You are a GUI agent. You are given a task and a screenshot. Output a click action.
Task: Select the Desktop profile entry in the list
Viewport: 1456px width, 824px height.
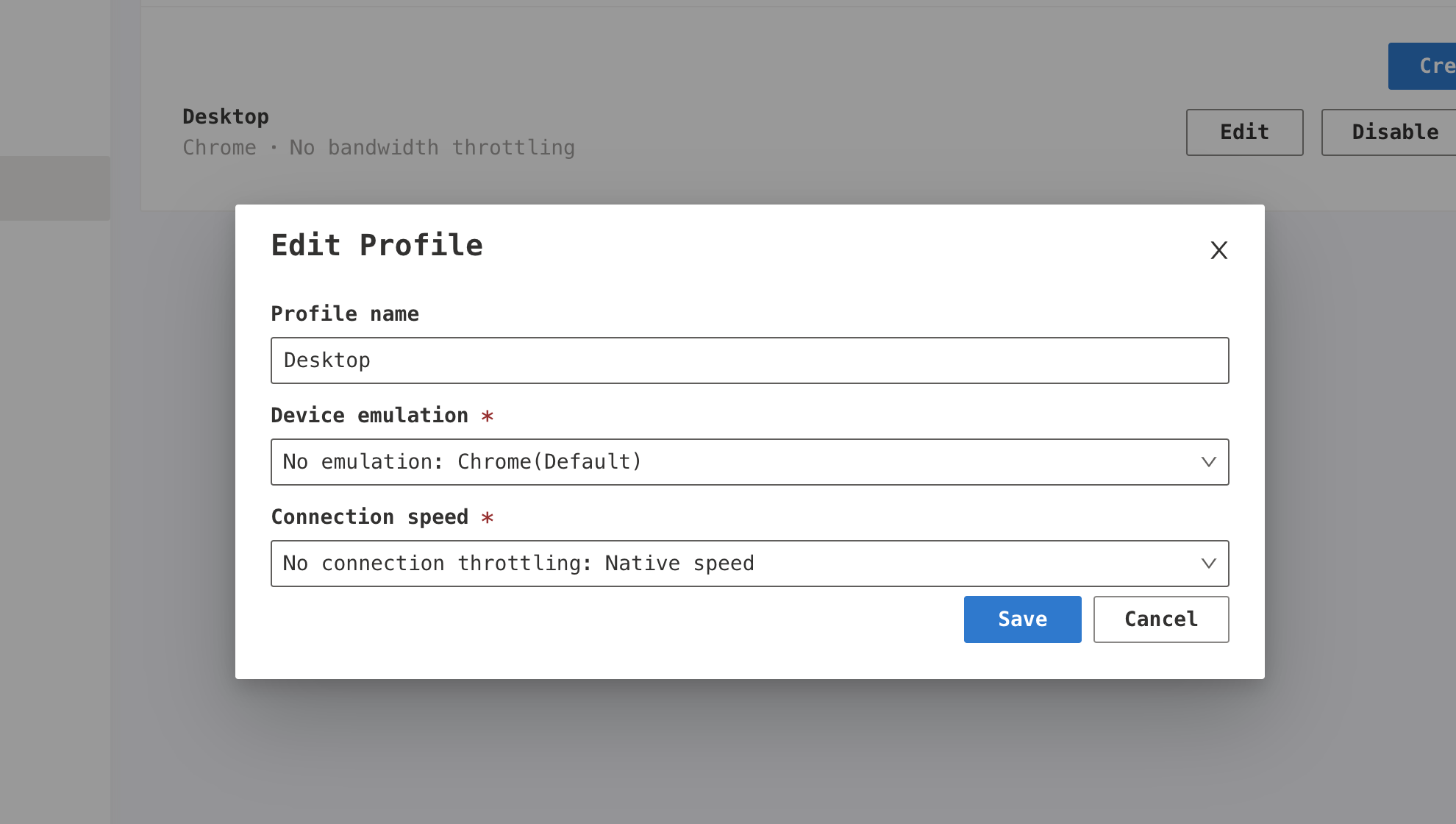(225, 116)
